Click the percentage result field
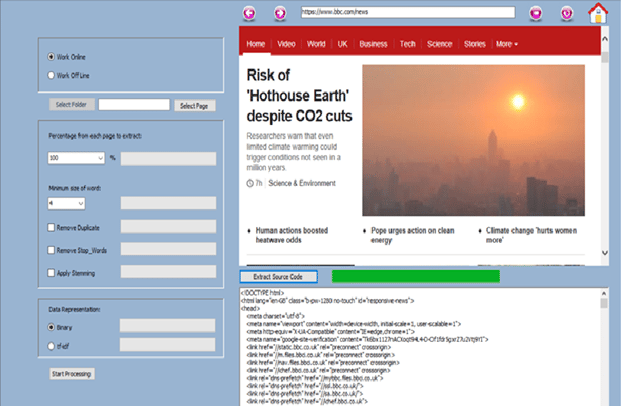This screenshot has width=624, height=406. (168, 158)
